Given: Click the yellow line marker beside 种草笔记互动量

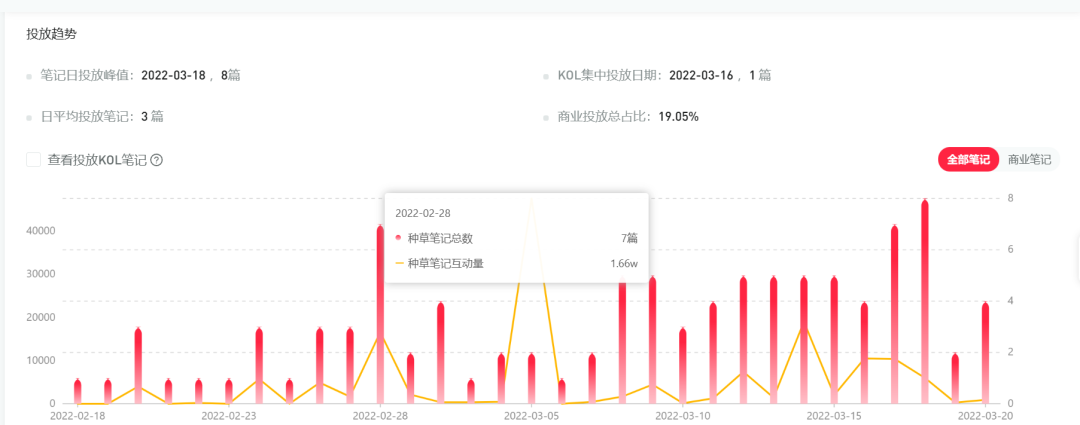Looking at the screenshot, I should 399,264.
